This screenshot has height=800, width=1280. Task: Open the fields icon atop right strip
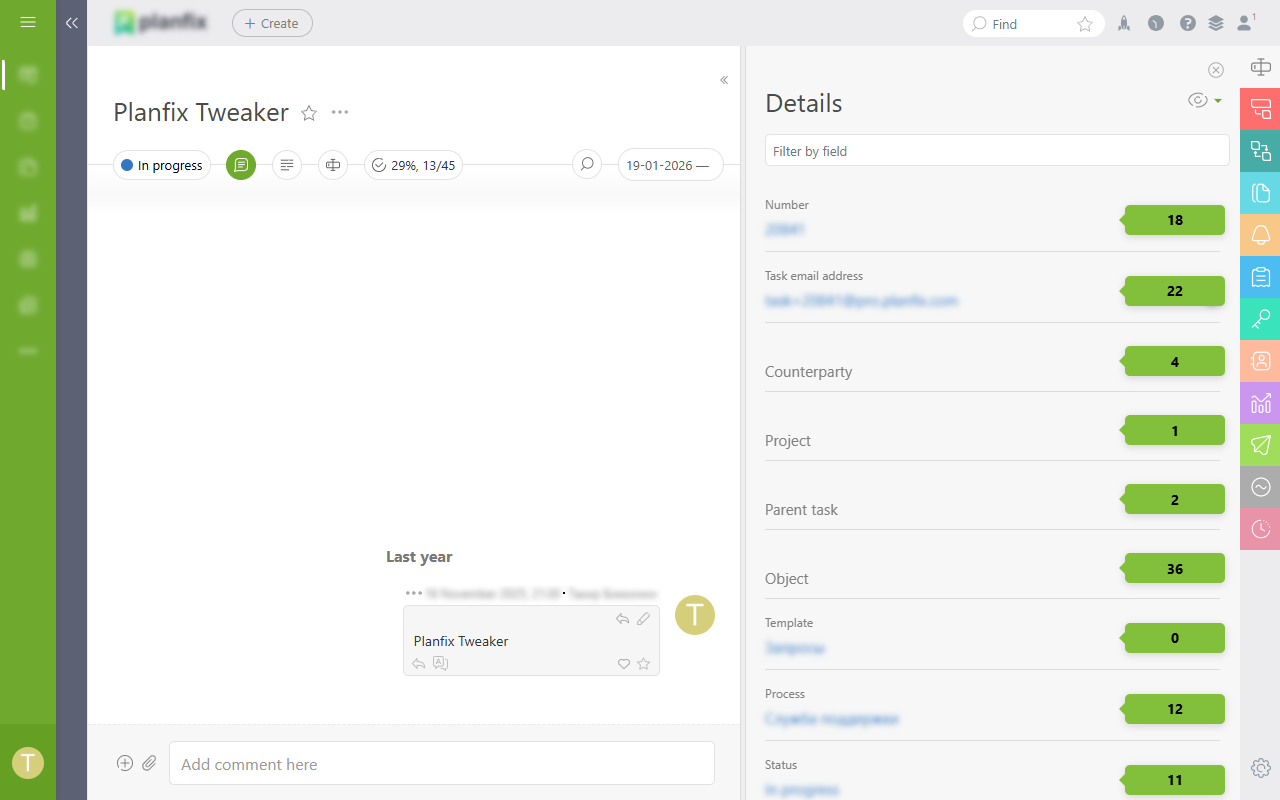[1260, 67]
